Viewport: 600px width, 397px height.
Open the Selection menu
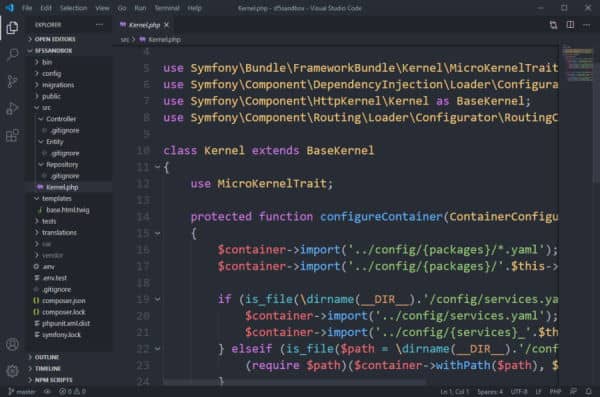point(73,8)
